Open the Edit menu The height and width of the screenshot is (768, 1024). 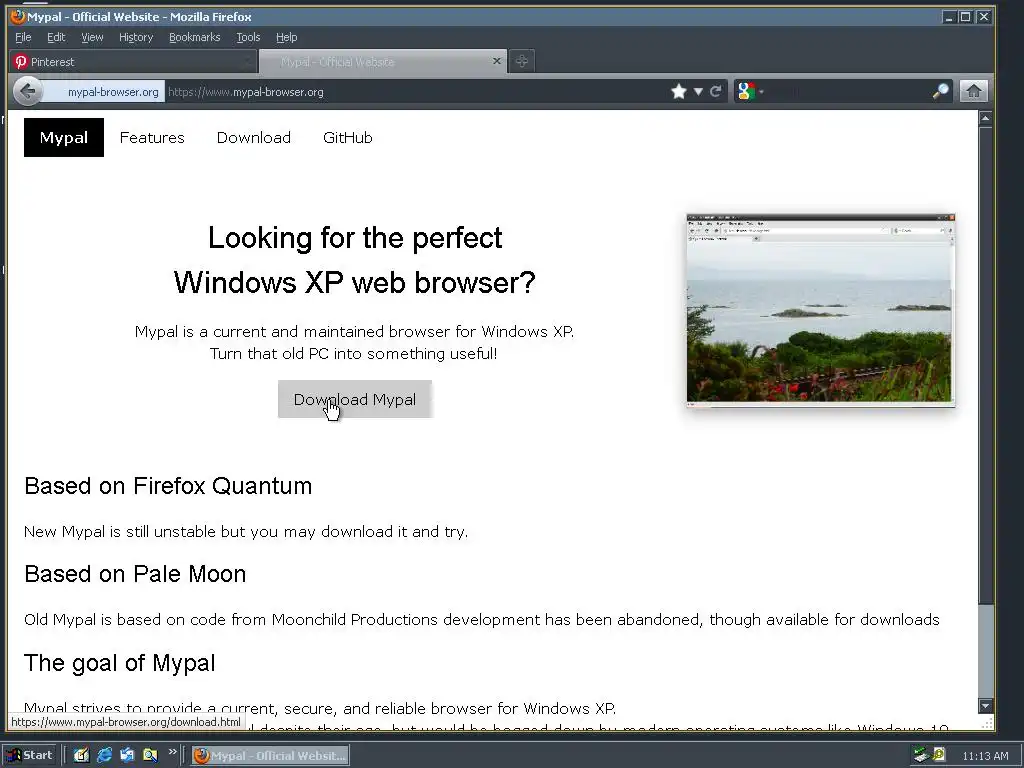click(56, 37)
